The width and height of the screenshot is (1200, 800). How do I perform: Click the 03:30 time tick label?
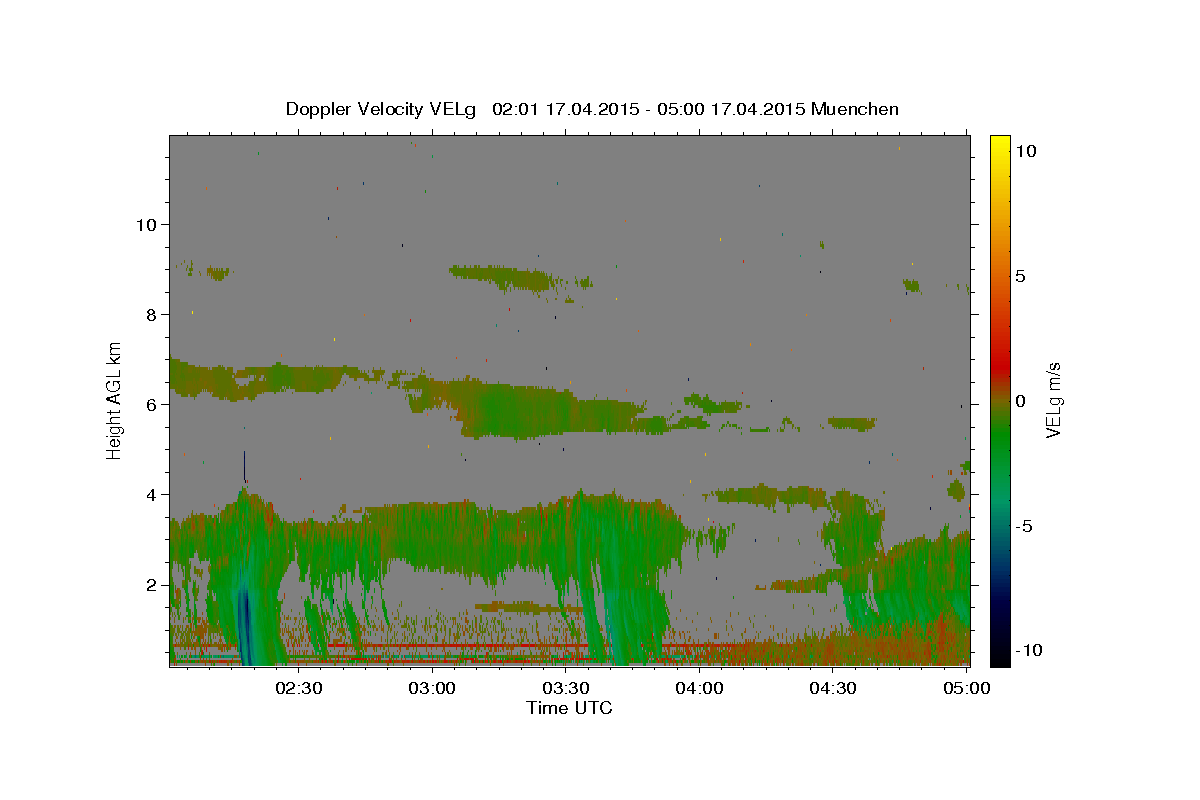[x=566, y=688]
